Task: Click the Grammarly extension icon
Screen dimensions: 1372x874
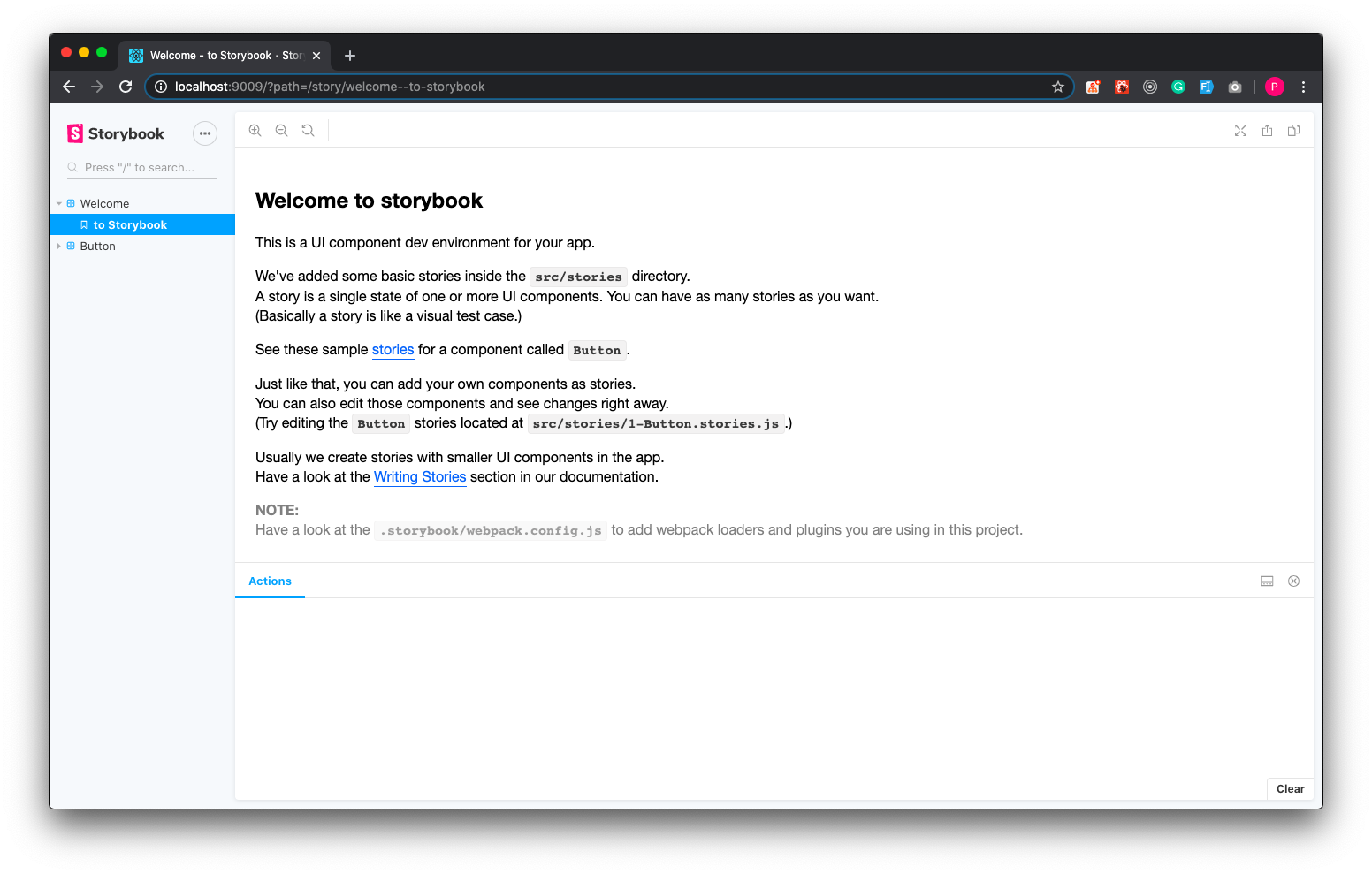Action: [x=1178, y=87]
